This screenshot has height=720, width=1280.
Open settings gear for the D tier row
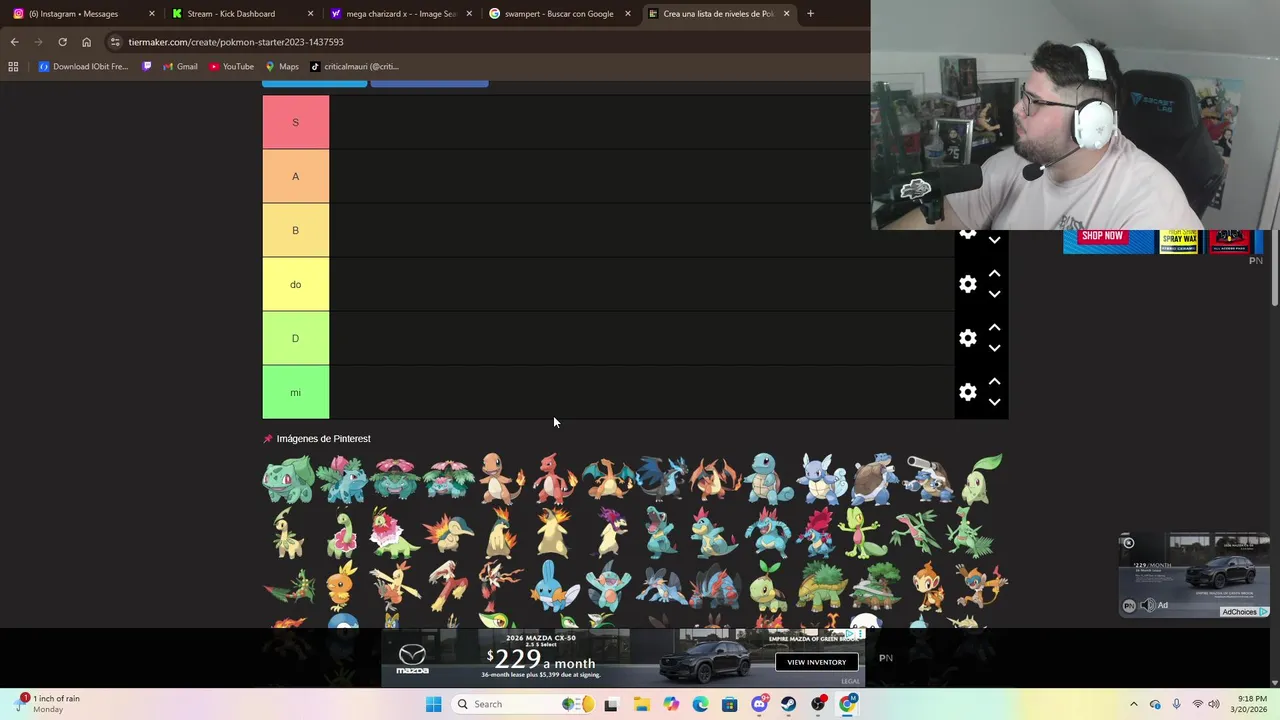coord(967,338)
